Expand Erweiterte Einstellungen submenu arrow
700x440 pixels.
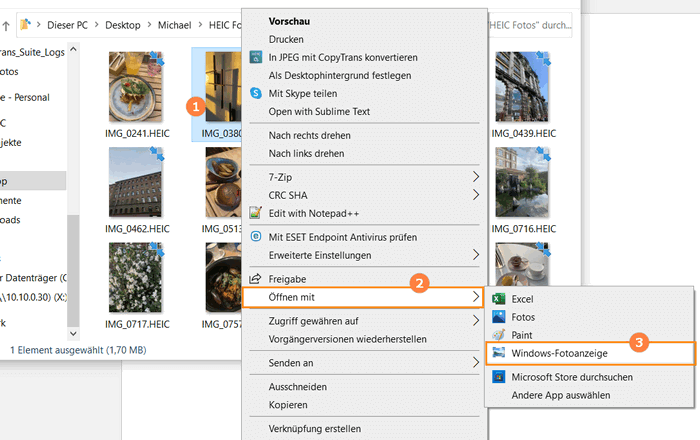[476, 255]
